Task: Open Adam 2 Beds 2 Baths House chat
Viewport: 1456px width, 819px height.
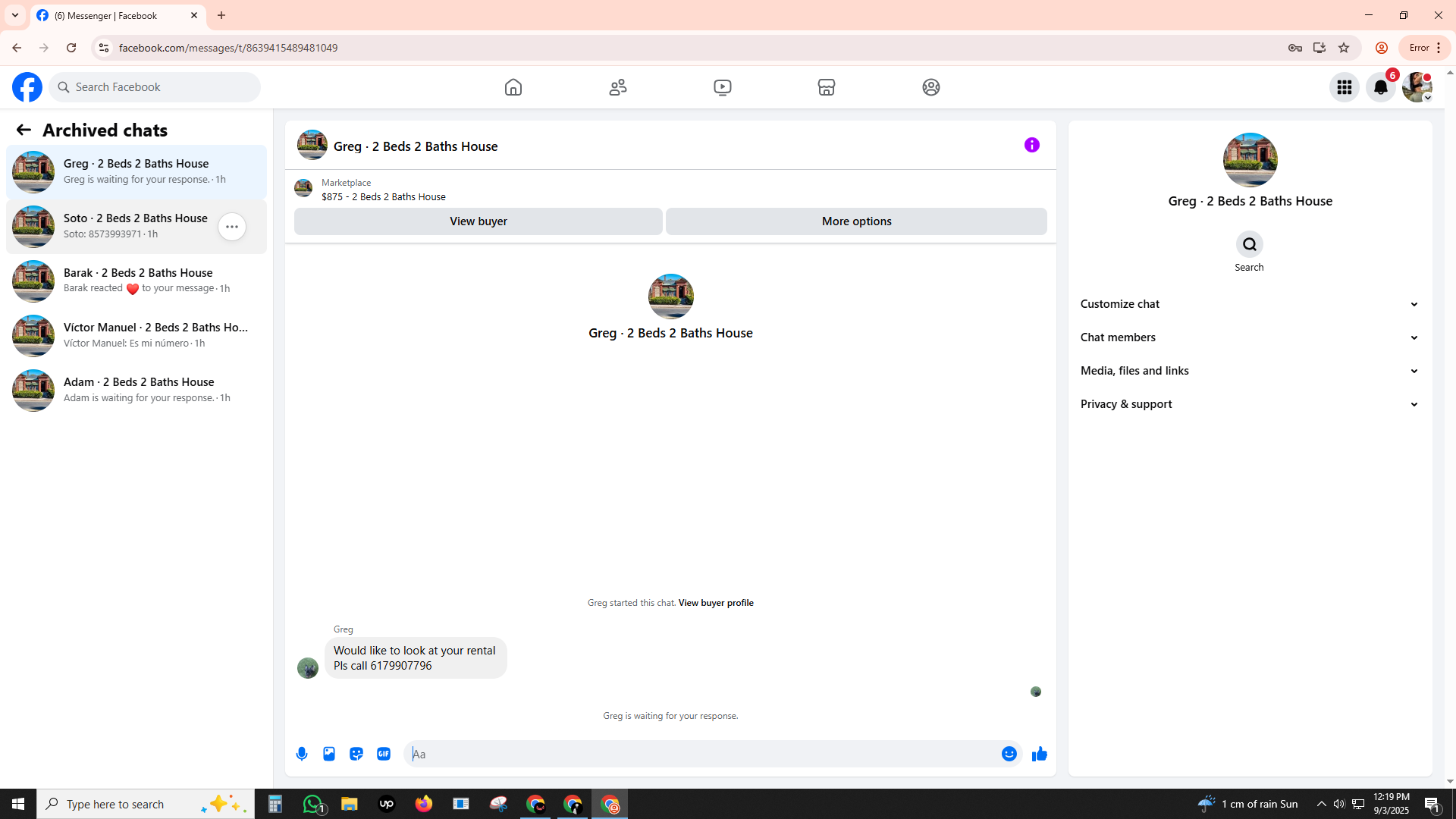Action: [x=136, y=391]
